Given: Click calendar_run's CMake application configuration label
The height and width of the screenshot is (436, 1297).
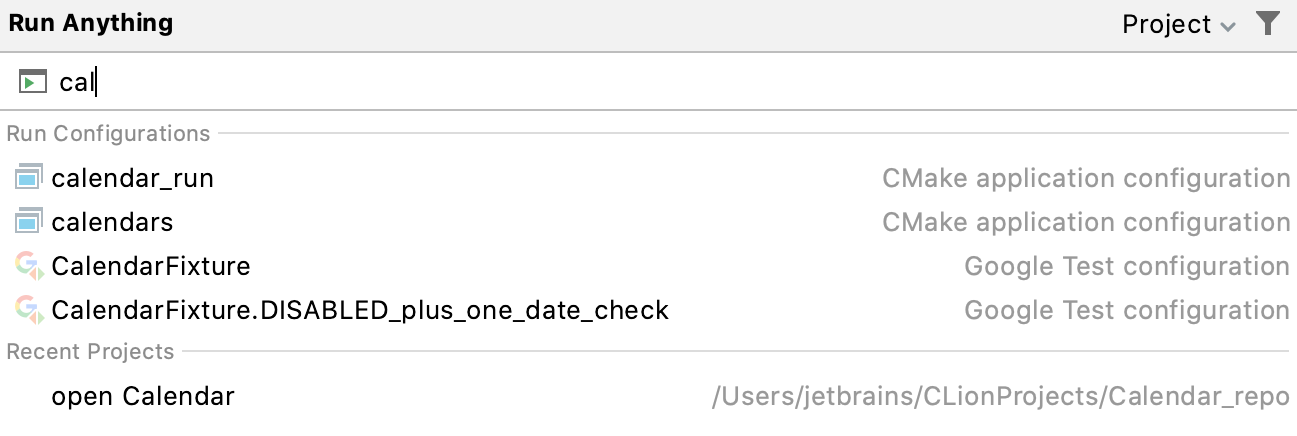Looking at the screenshot, I should (x=1086, y=179).
